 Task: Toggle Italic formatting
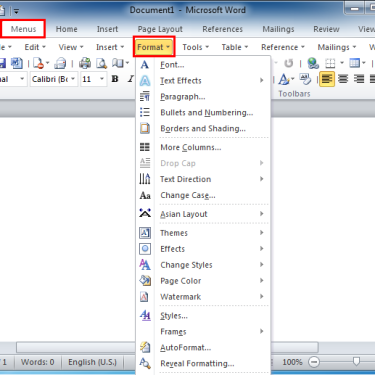click(130, 79)
